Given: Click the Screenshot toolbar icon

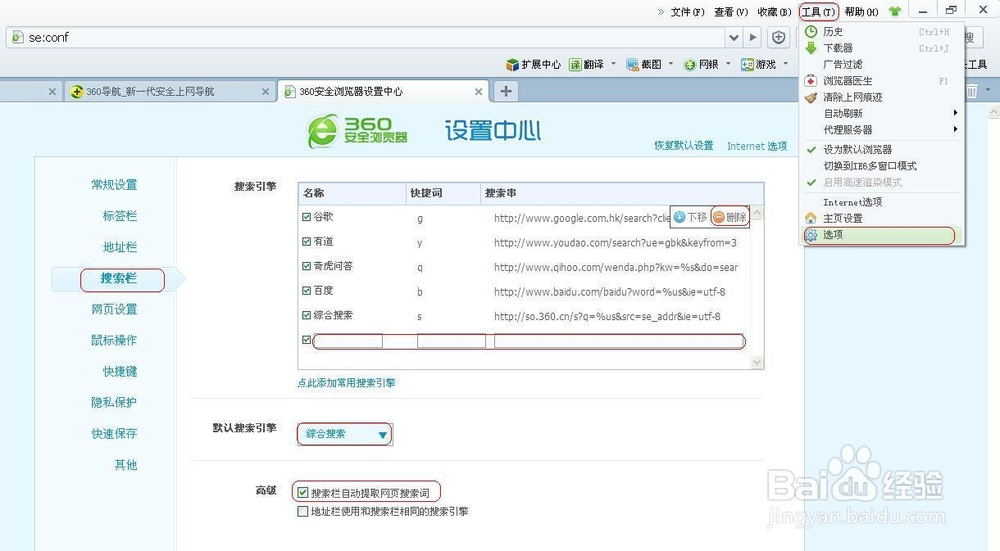Looking at the screenshot, I should point(632,64).
